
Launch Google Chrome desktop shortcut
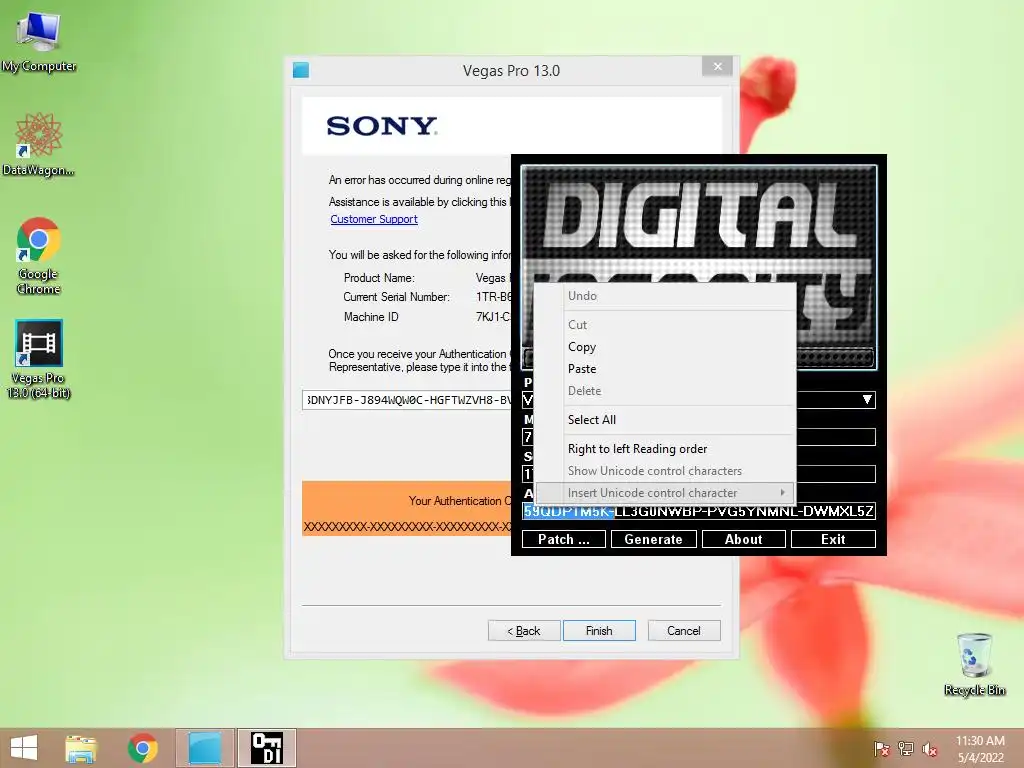(39, 255)
